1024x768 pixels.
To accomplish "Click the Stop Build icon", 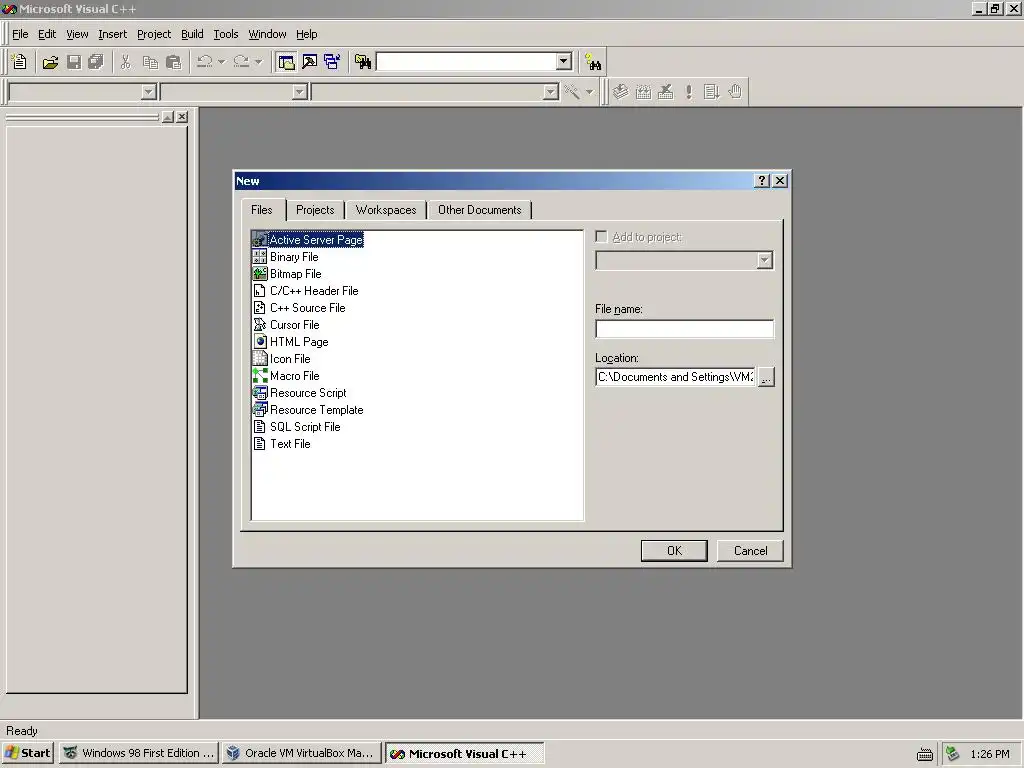I will (x=665, y=92).
